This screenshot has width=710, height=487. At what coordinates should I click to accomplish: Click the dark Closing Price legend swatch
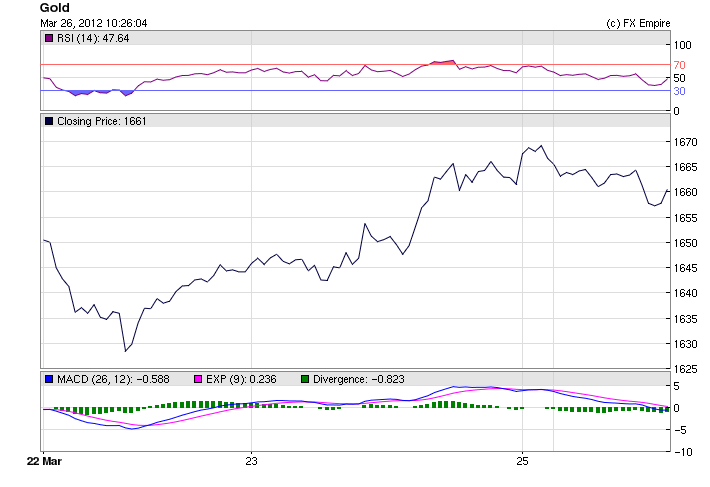(x=49, y=121)
